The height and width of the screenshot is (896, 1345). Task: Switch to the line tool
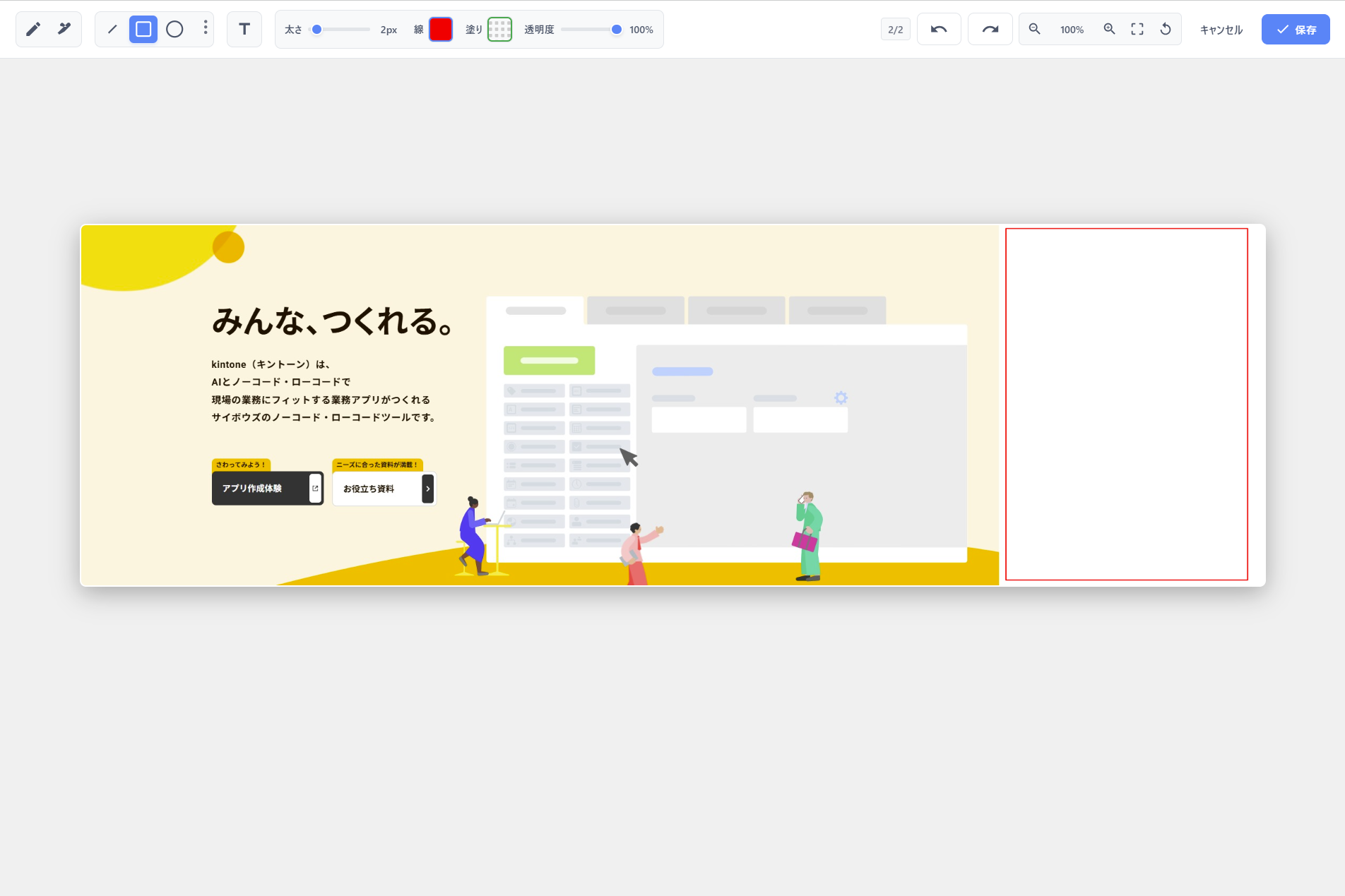tap(112, 29)
